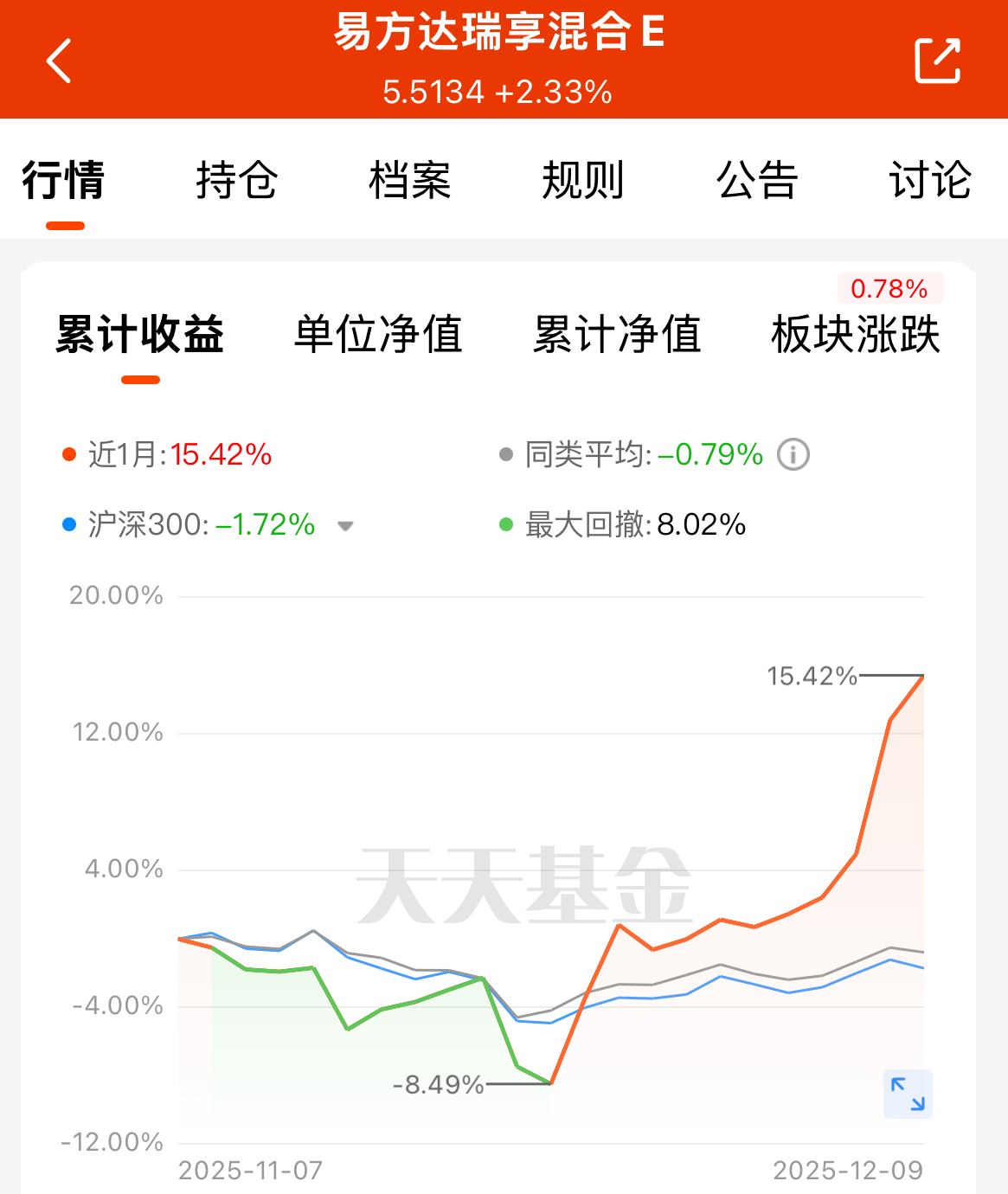This screenshot has width=1008, height=1194.
Task: Open the share icon in header
Action: coord(938,61)
